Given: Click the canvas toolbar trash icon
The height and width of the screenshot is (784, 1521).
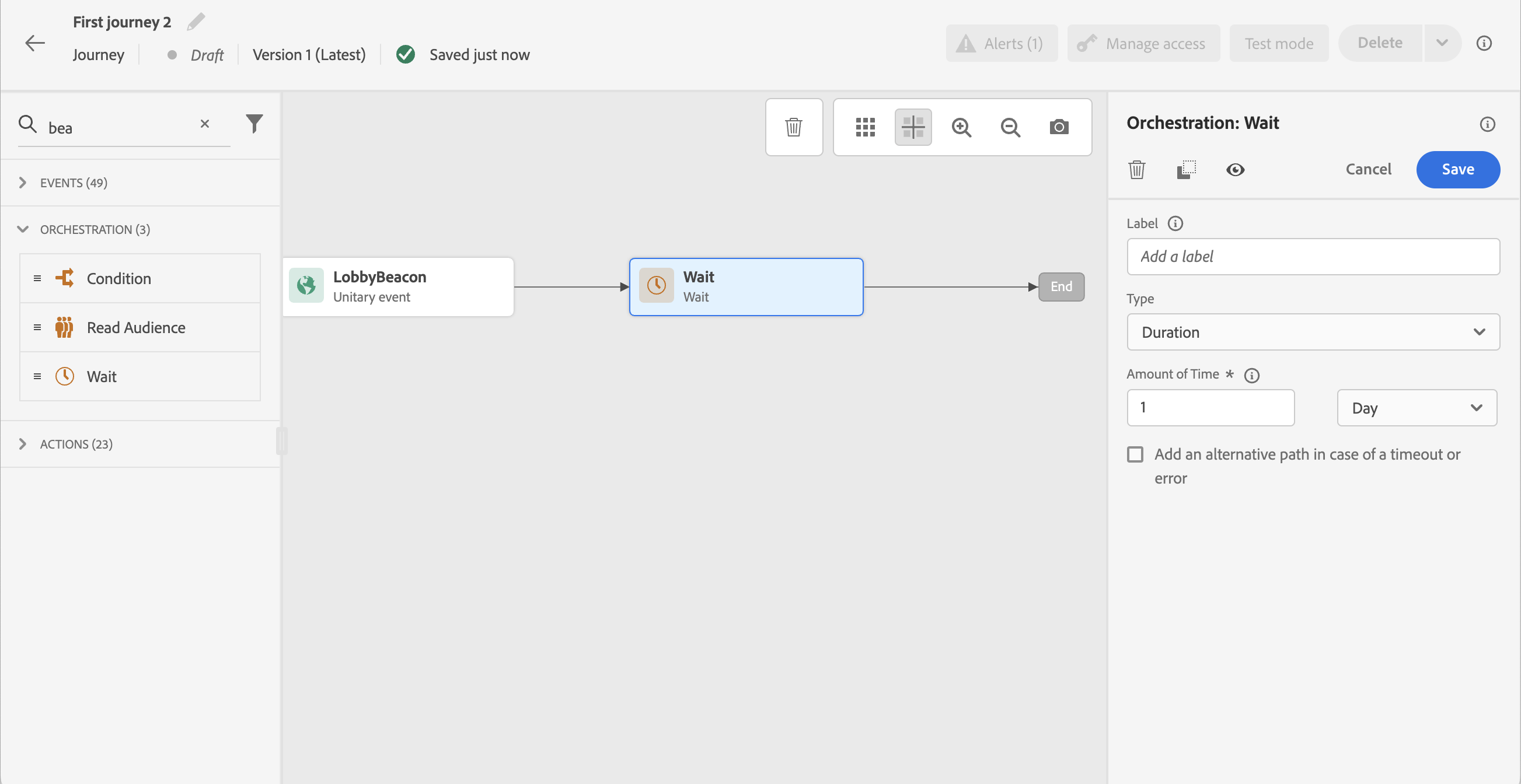Looking at the screenshot, I should [794, 127].
